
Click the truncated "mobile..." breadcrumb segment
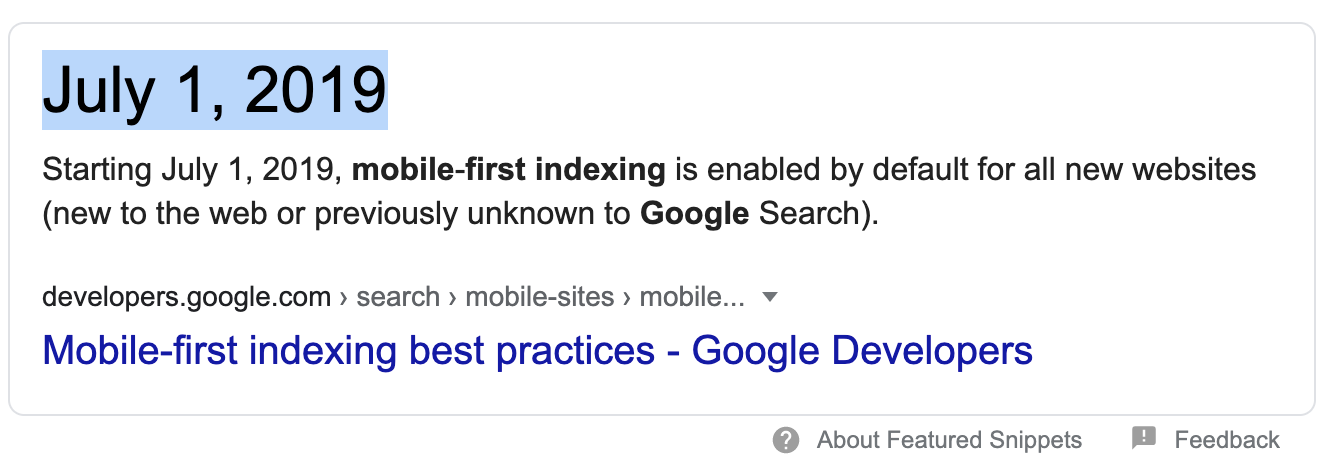tap(692, 297)
